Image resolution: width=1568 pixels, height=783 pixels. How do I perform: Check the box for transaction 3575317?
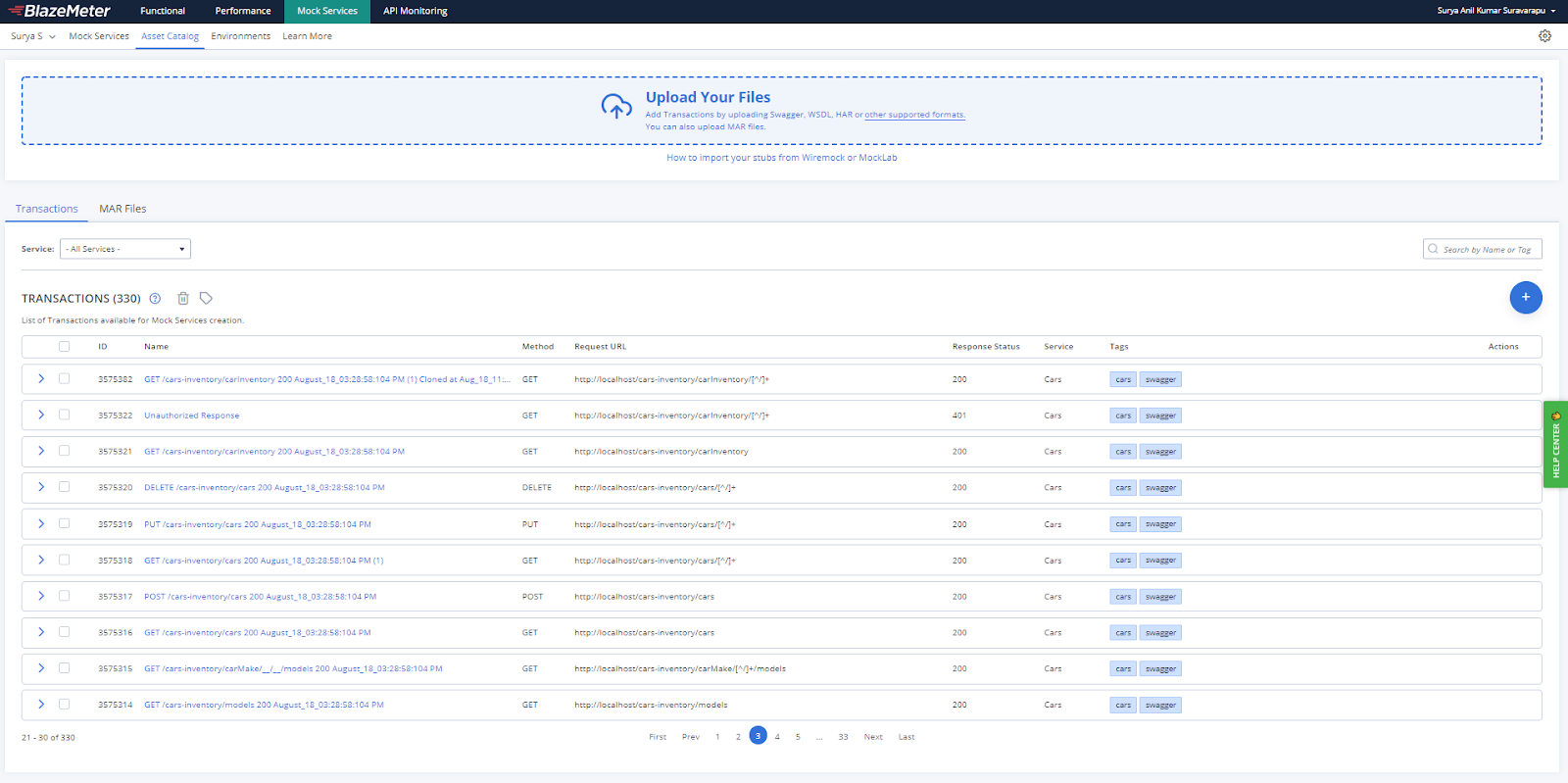65,596
